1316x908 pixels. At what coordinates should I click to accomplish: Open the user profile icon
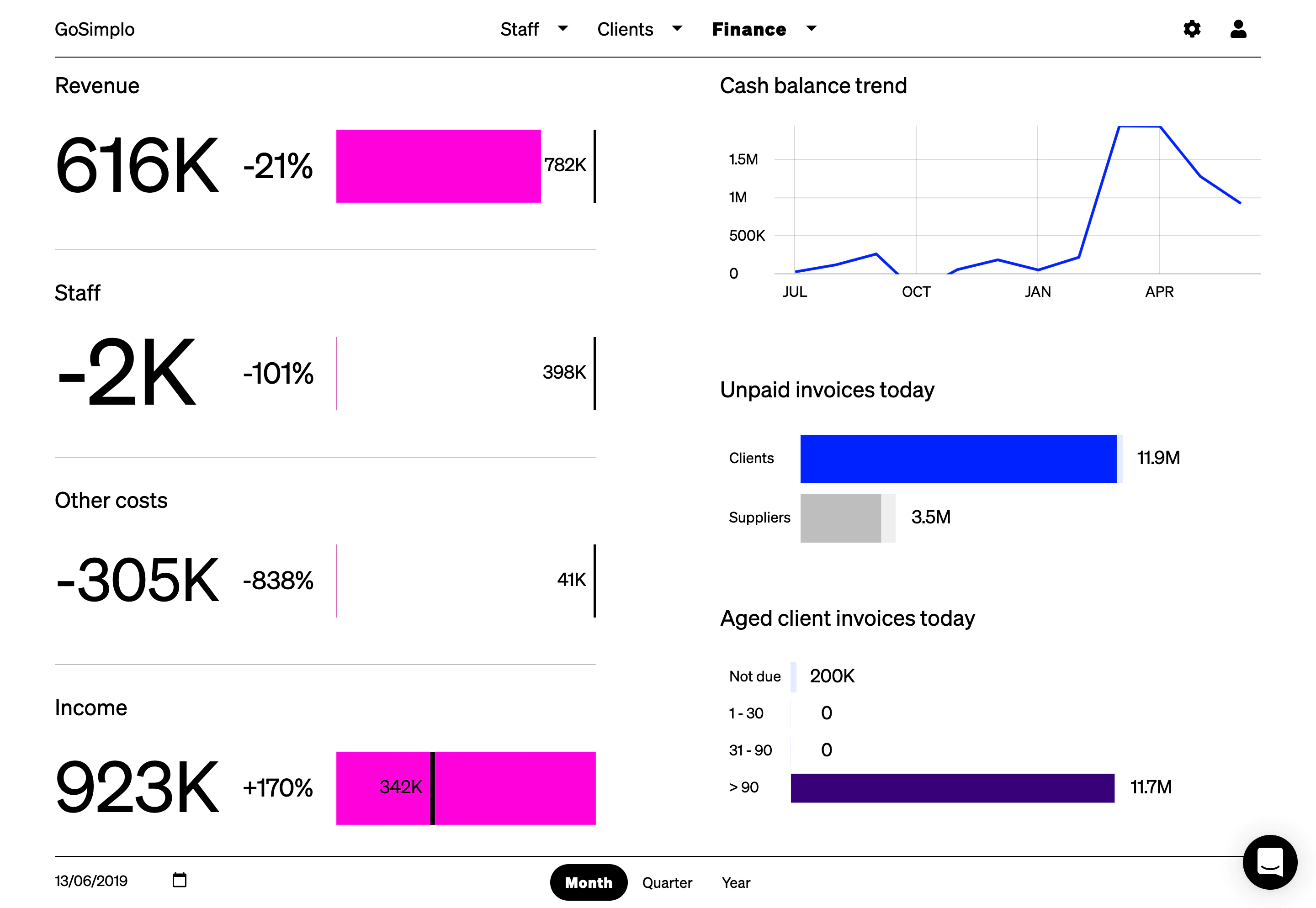(x=1238, y=29)
